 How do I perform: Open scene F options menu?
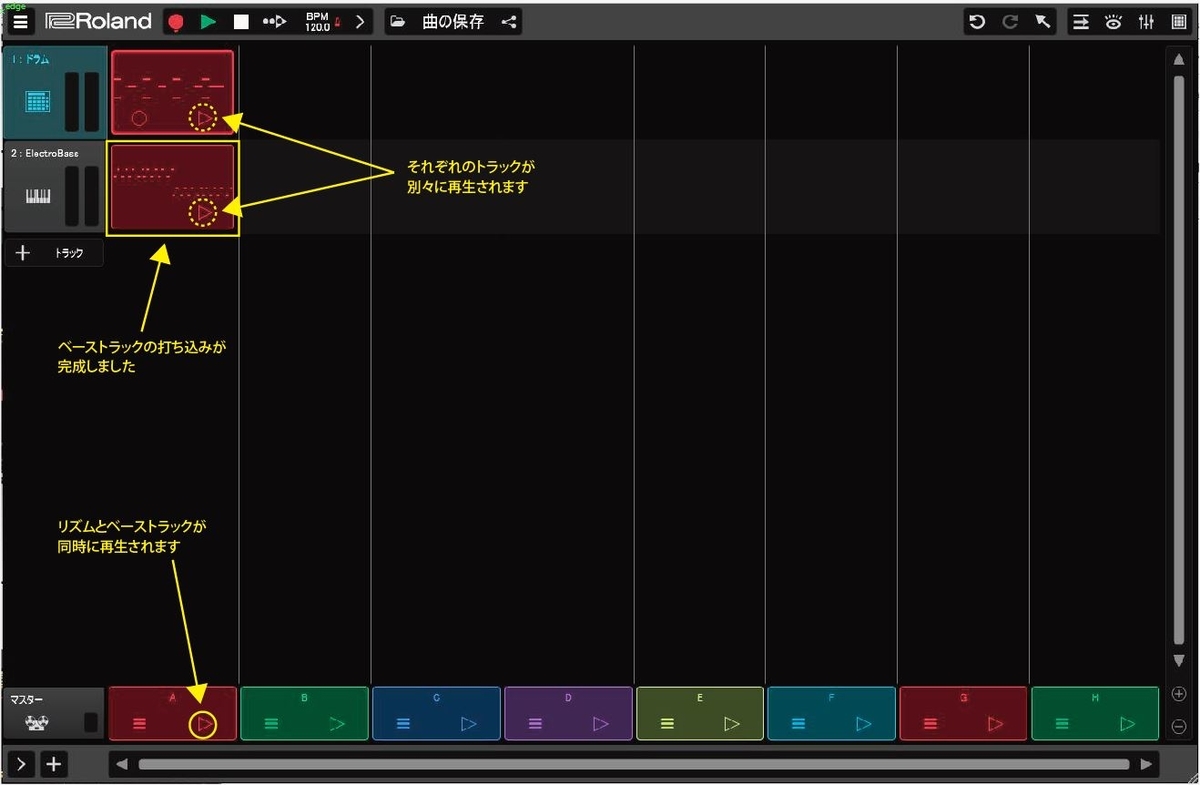(799, 723)
